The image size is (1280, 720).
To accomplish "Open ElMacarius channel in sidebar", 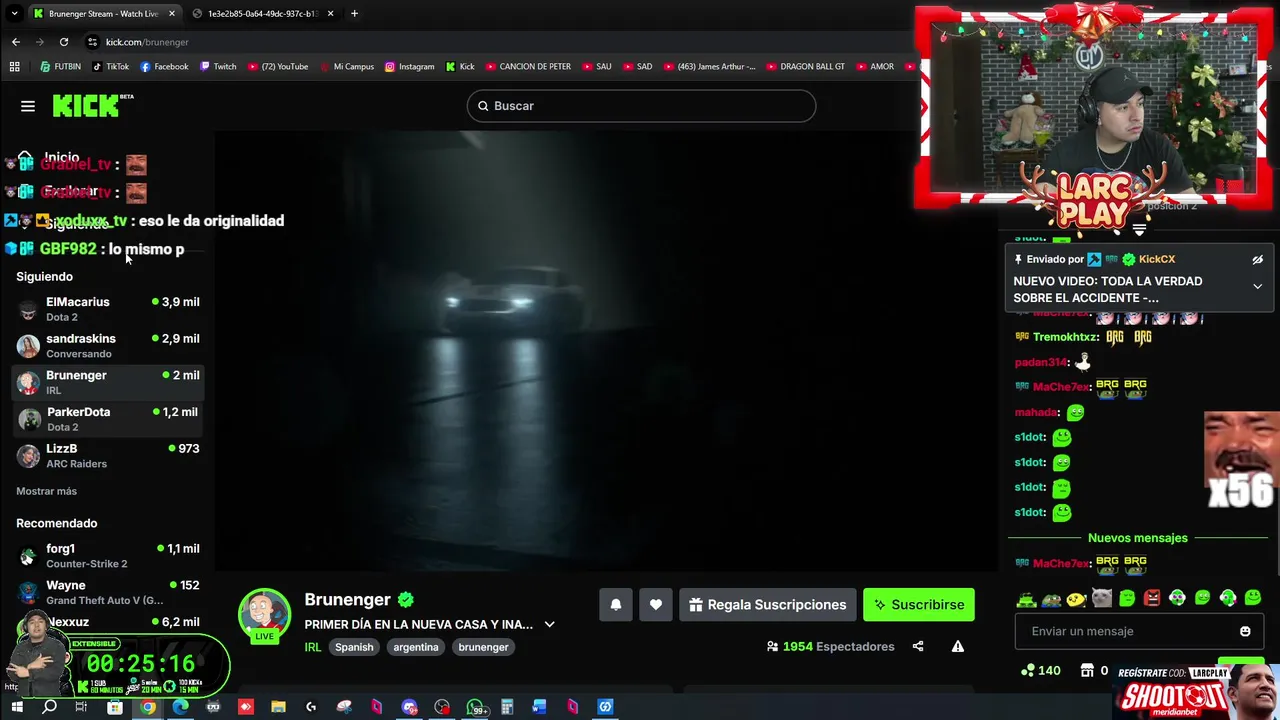I will click(x=108, y=308).
